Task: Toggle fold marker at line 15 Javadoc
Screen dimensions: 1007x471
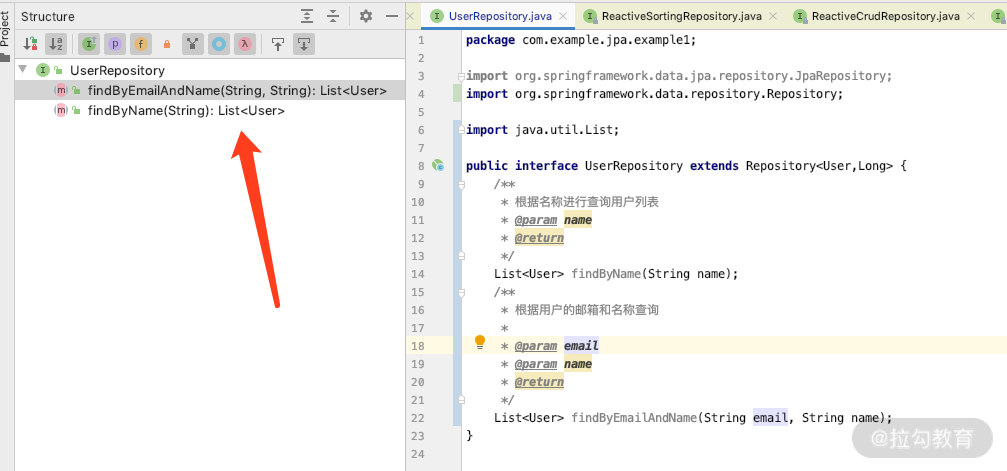Action: (461, 292)
